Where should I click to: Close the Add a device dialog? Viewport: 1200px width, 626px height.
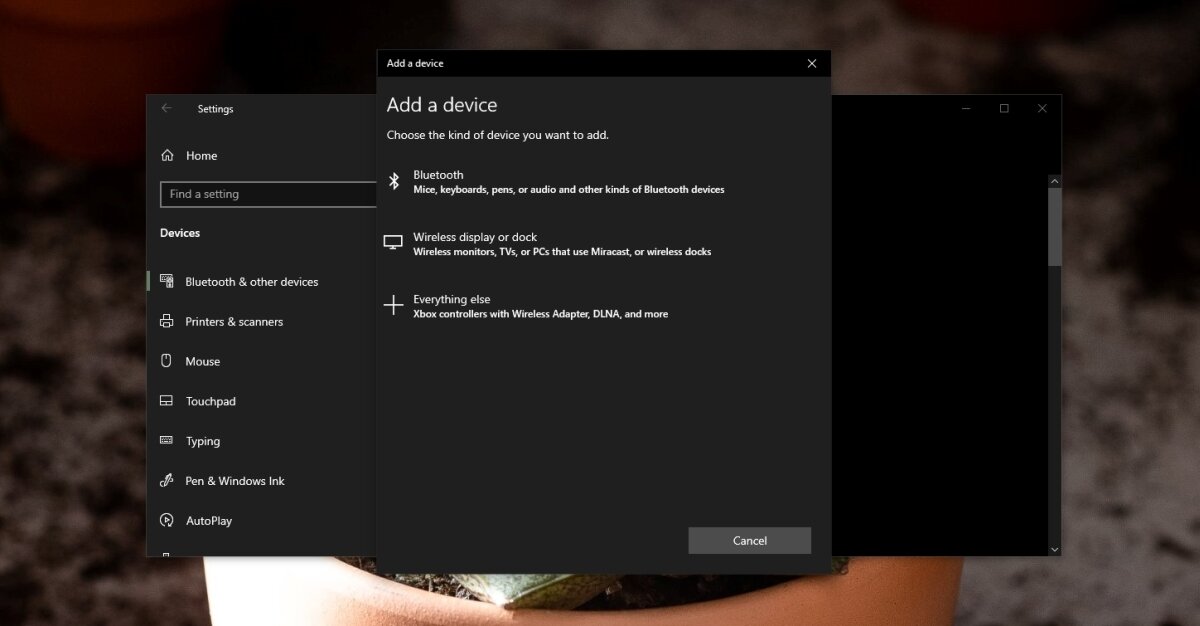[811, 63]
